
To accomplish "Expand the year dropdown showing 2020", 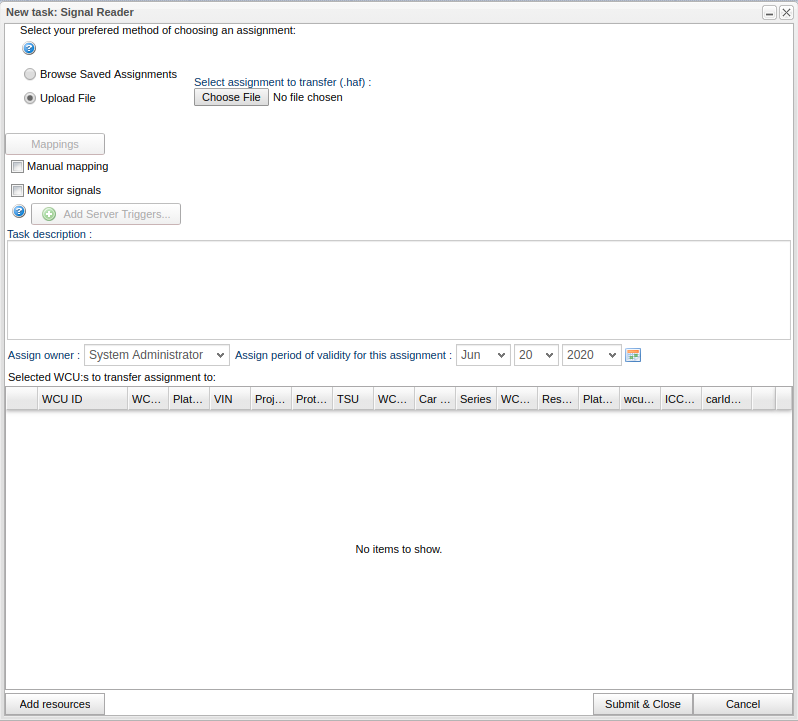I will tap(591, 355).
